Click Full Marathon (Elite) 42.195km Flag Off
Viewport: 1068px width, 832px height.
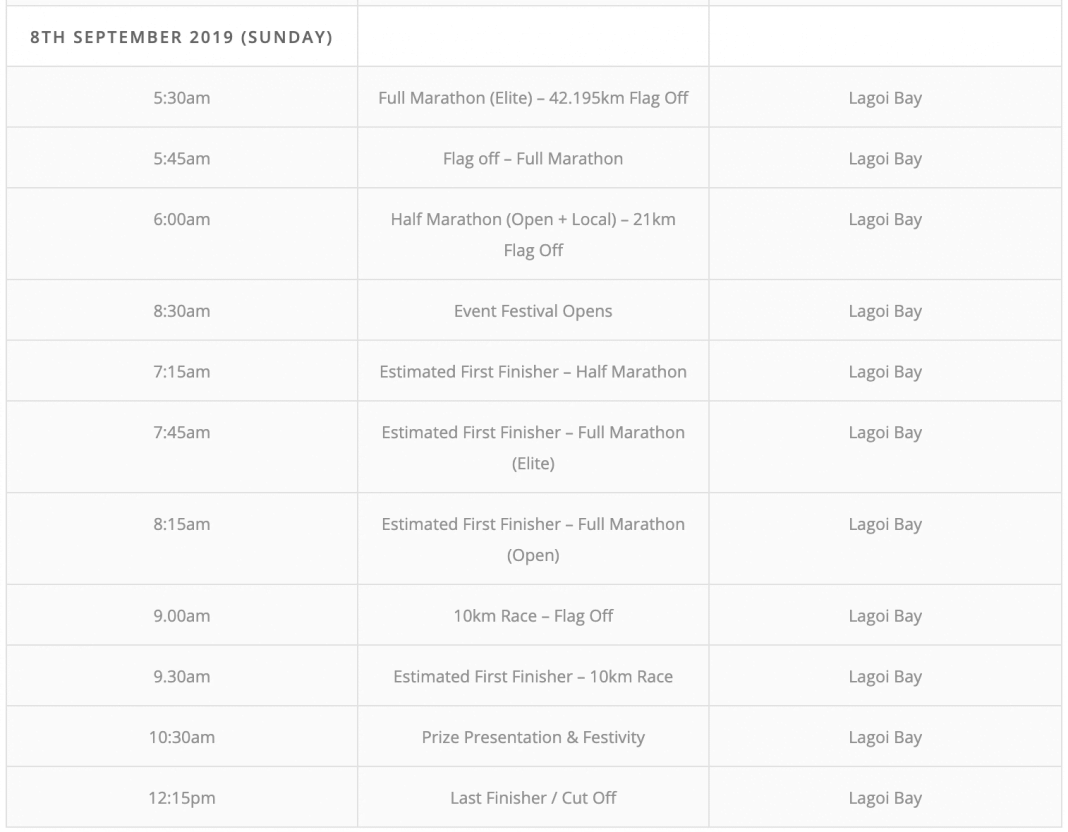pos(533,98)
